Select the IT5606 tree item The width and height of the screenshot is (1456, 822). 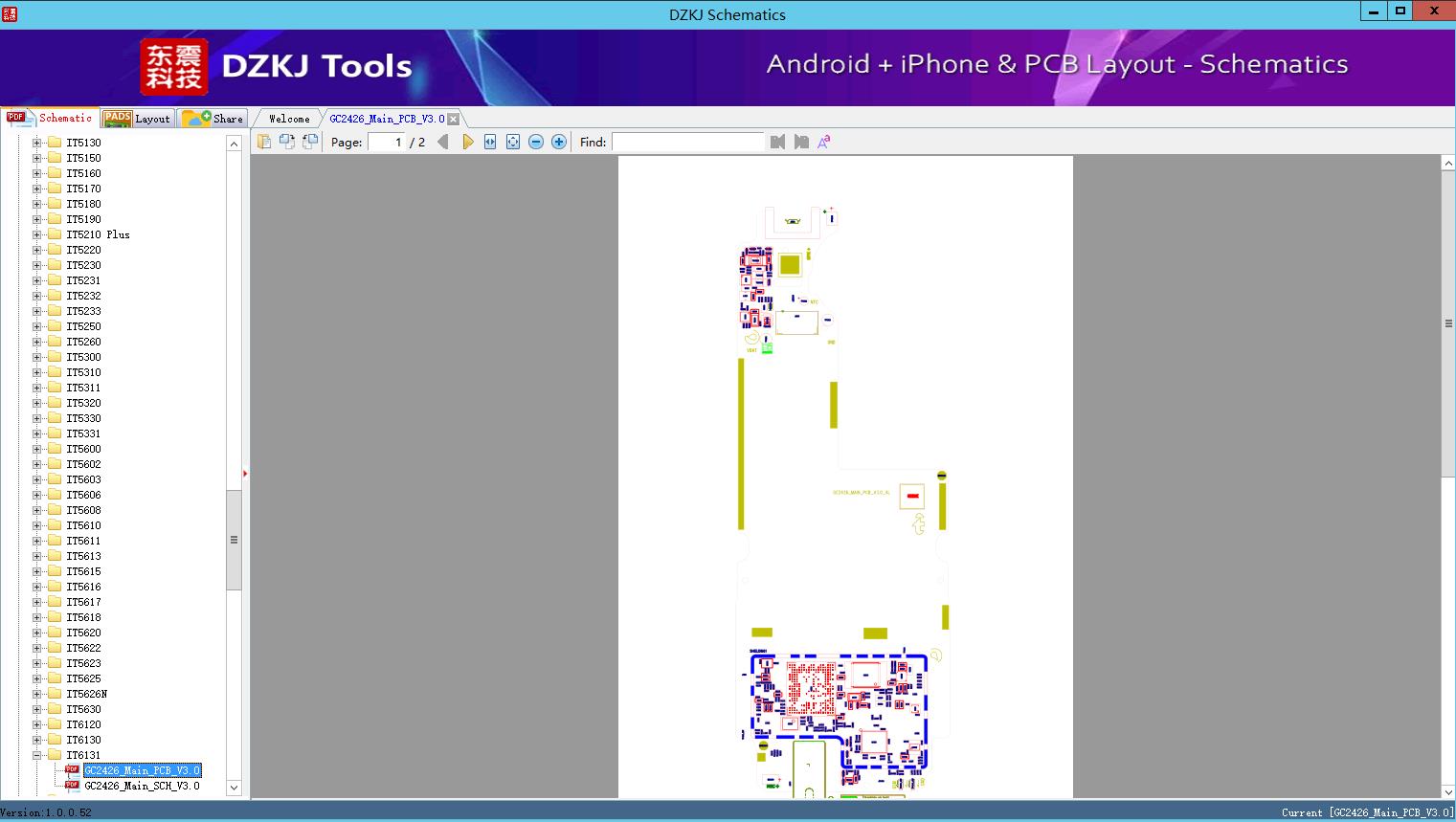click(83, 495)
